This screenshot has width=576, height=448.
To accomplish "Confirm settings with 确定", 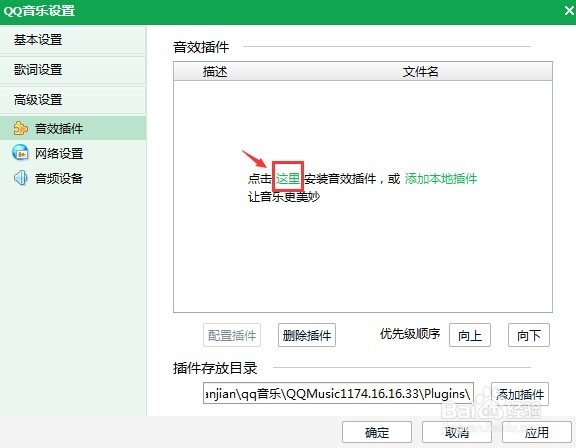I will coord(377,432).
